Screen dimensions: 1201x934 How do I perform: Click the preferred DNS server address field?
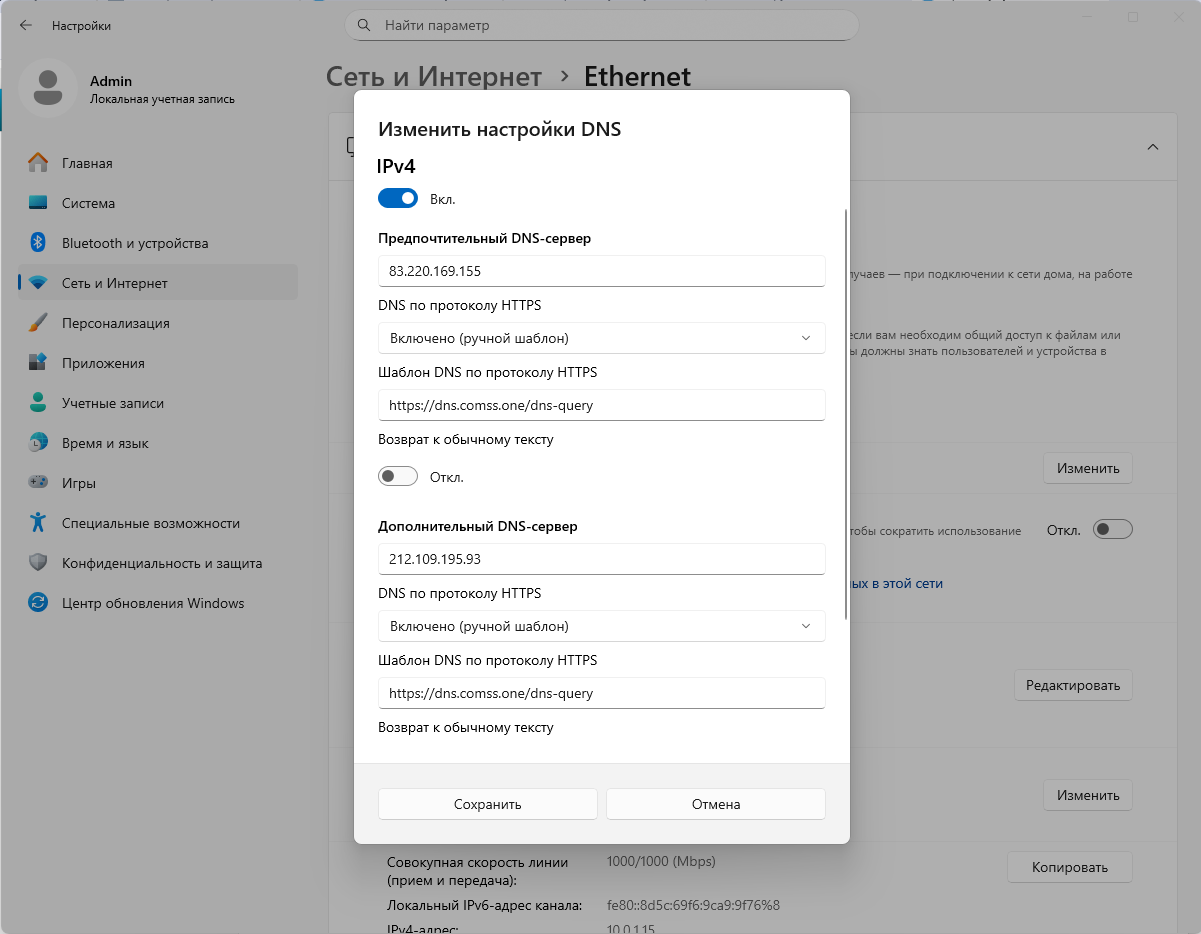click(601, 271)
